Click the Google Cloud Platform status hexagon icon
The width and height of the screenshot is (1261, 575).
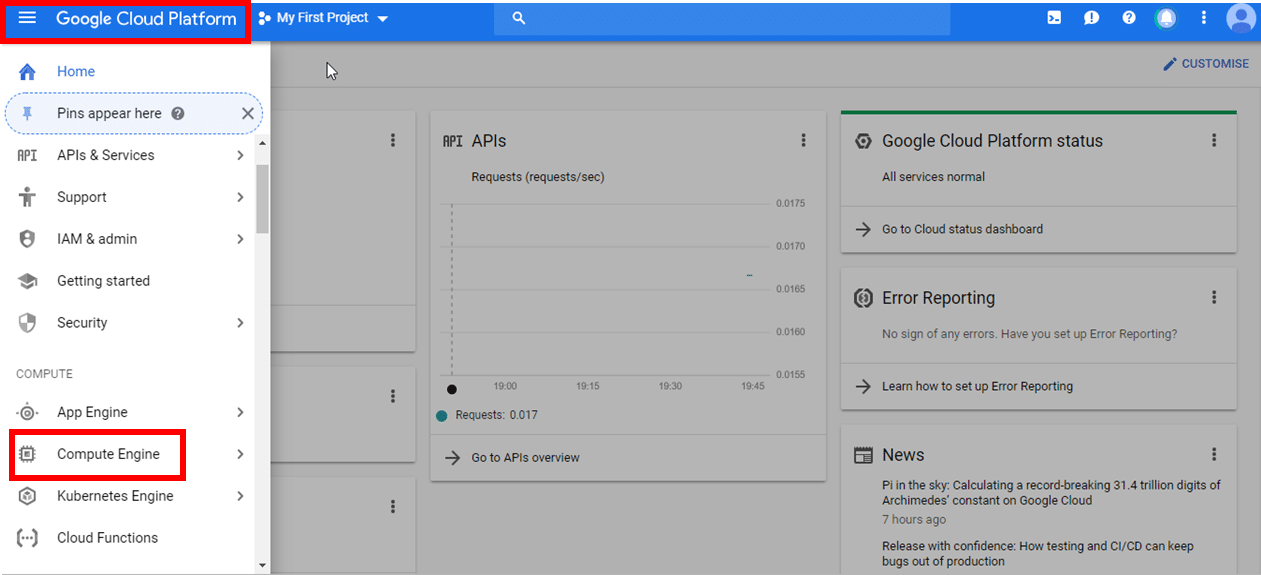pyautogui.click(x=863, y=141)
